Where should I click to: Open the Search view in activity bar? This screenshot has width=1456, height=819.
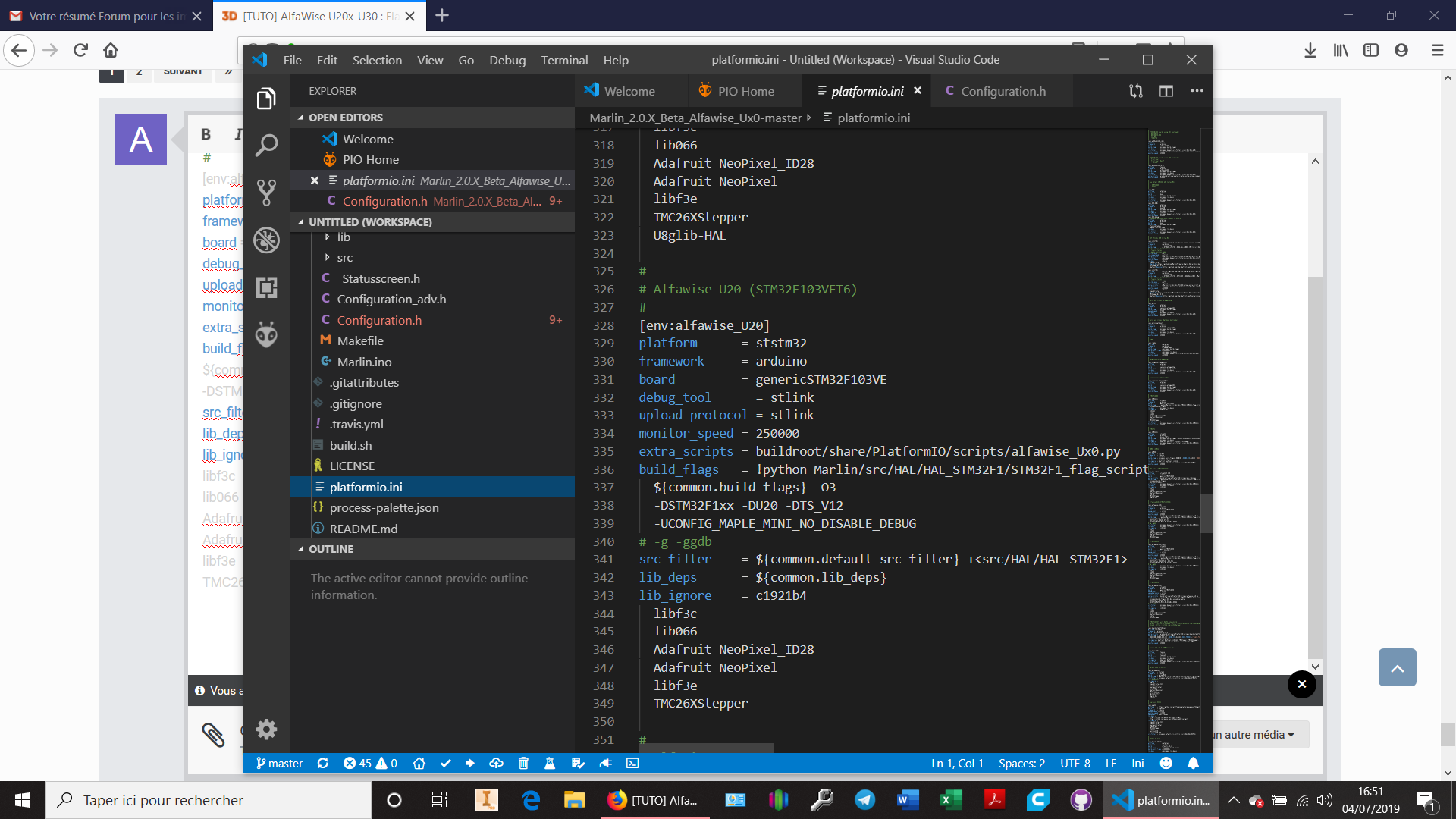266,145
